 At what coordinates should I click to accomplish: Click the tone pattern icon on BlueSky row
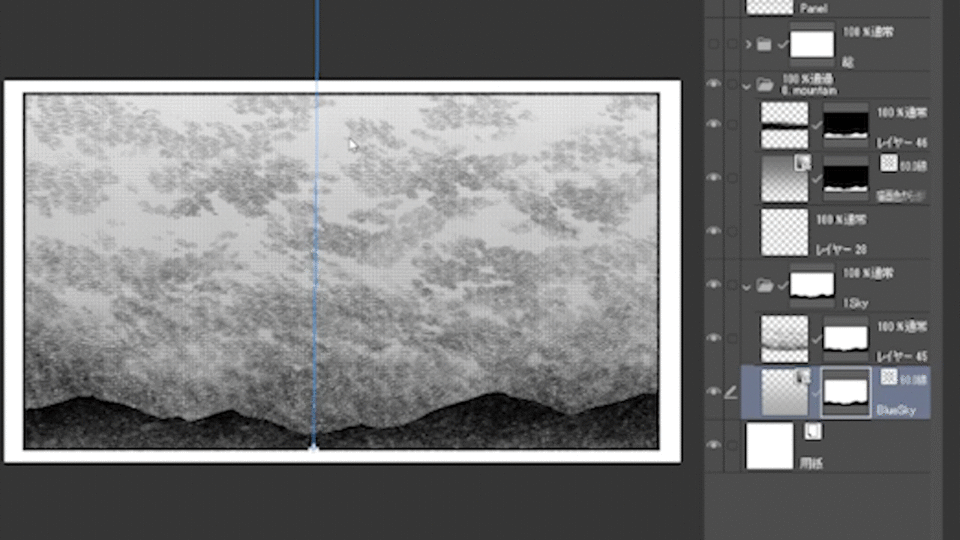click(888, 378)
